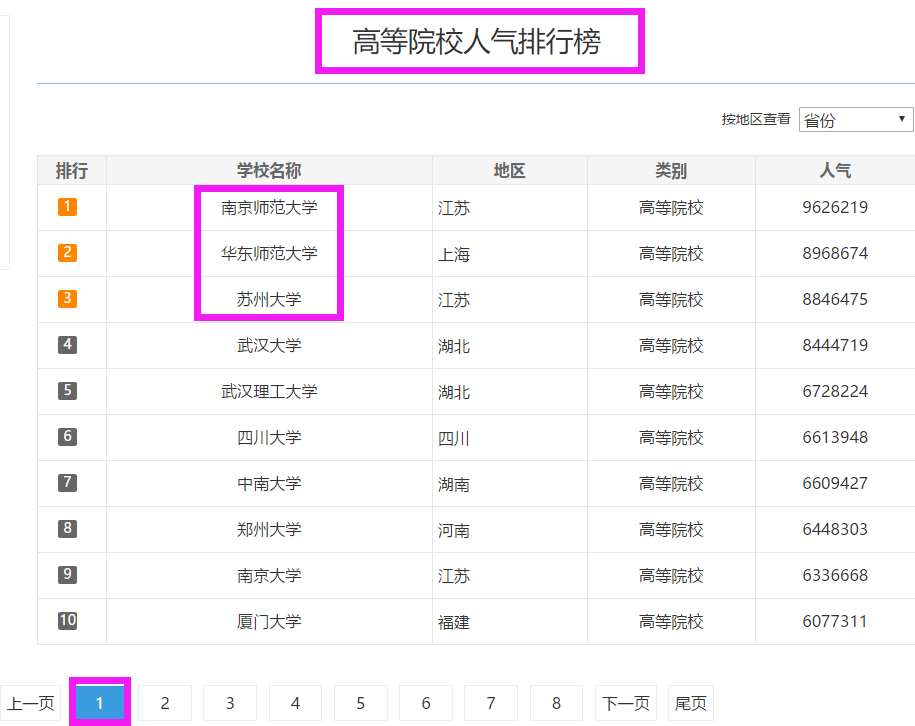Image resolution: width=915 pixels, height=726 pixels.
Task: Open the 省份 region dropdown
Action: coord(855,120)
